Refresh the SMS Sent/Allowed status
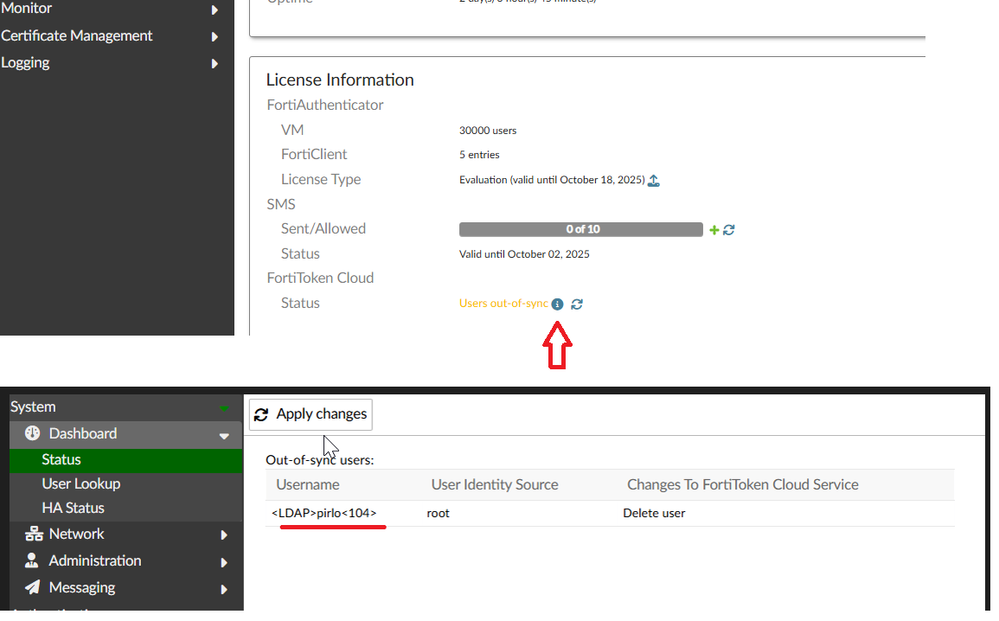Viewport: 999px width, 621px height. 729,230
